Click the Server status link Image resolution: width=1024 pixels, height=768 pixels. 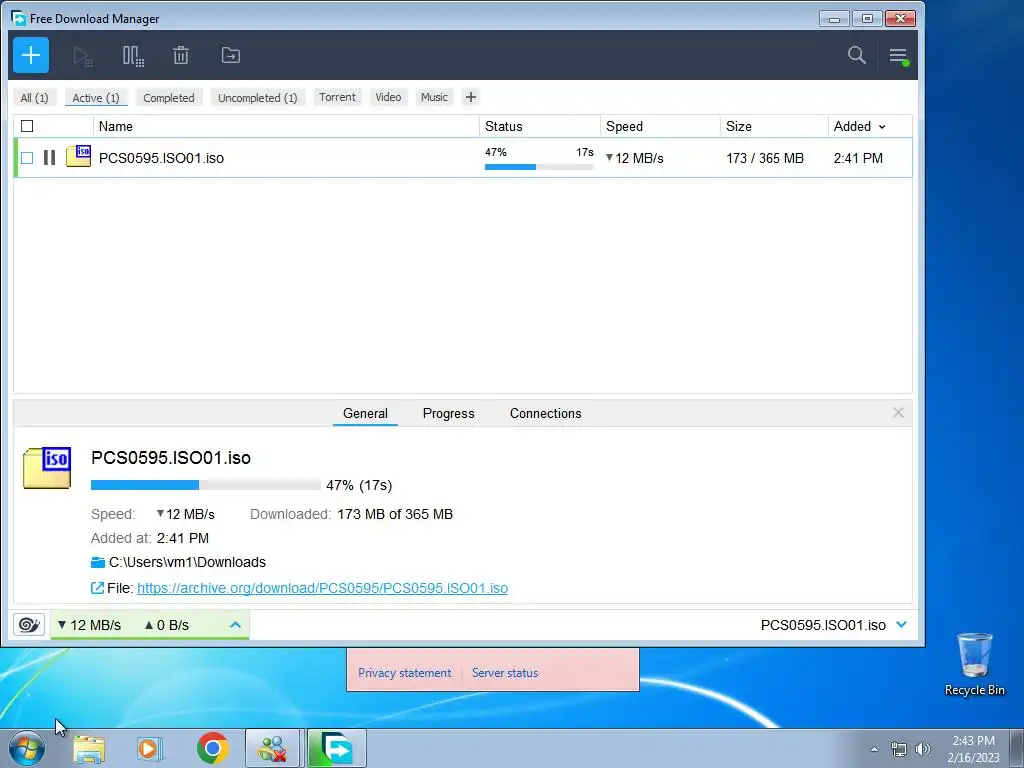[x=505, y=673]
